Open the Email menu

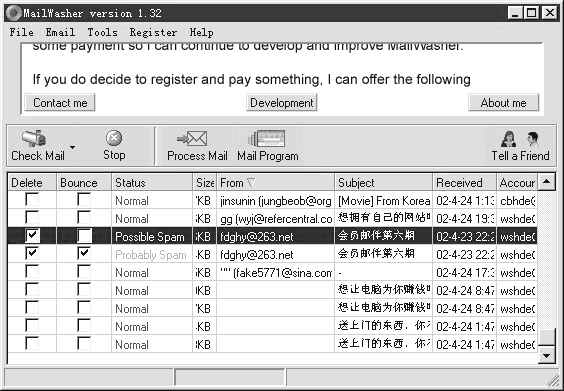pos(60,32)
